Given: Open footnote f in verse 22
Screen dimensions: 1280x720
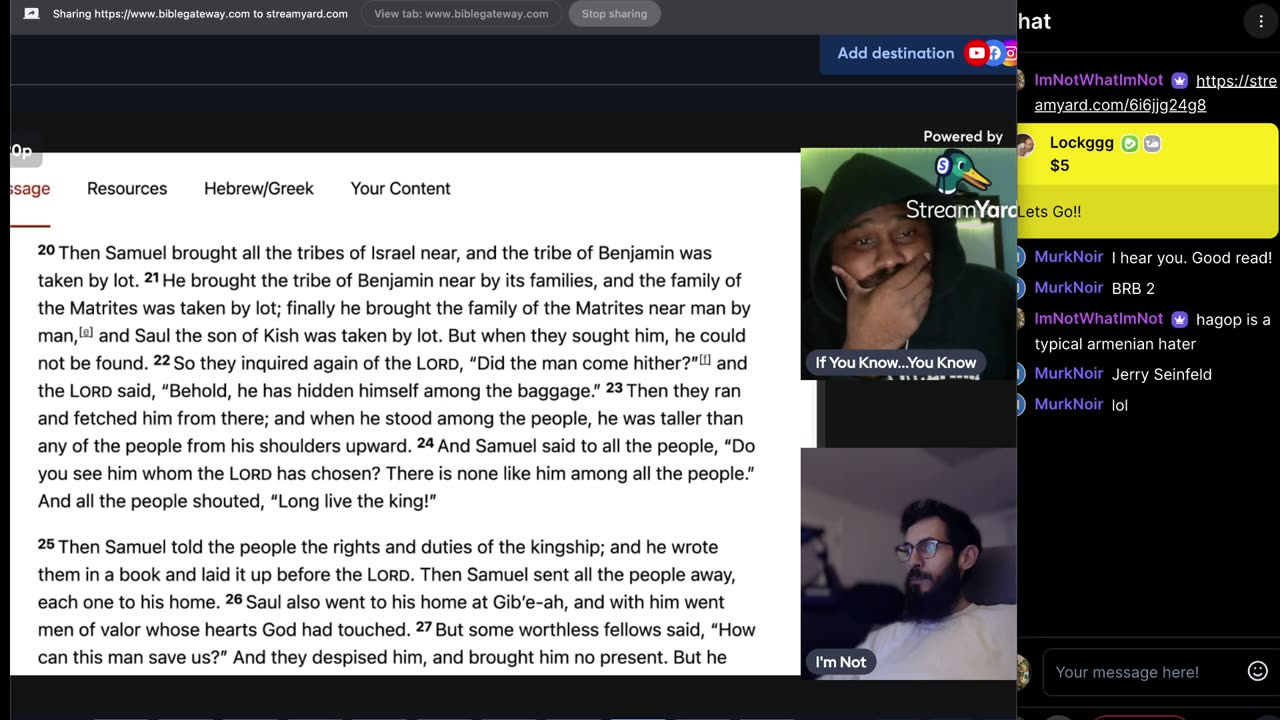Looking at the screenshot, I should click(705, 359).
